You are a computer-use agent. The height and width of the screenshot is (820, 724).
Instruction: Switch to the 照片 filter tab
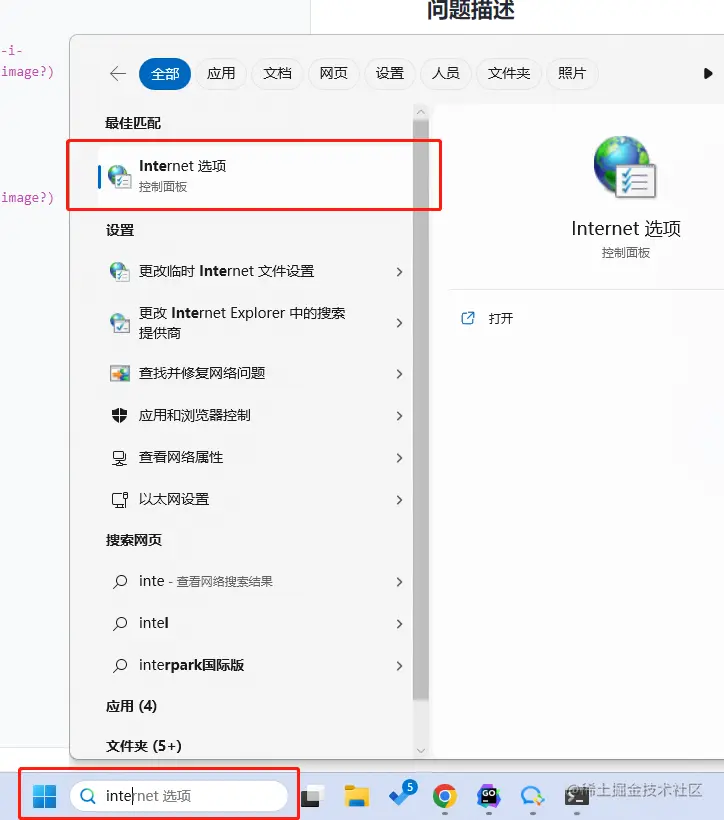coord(572,74)
